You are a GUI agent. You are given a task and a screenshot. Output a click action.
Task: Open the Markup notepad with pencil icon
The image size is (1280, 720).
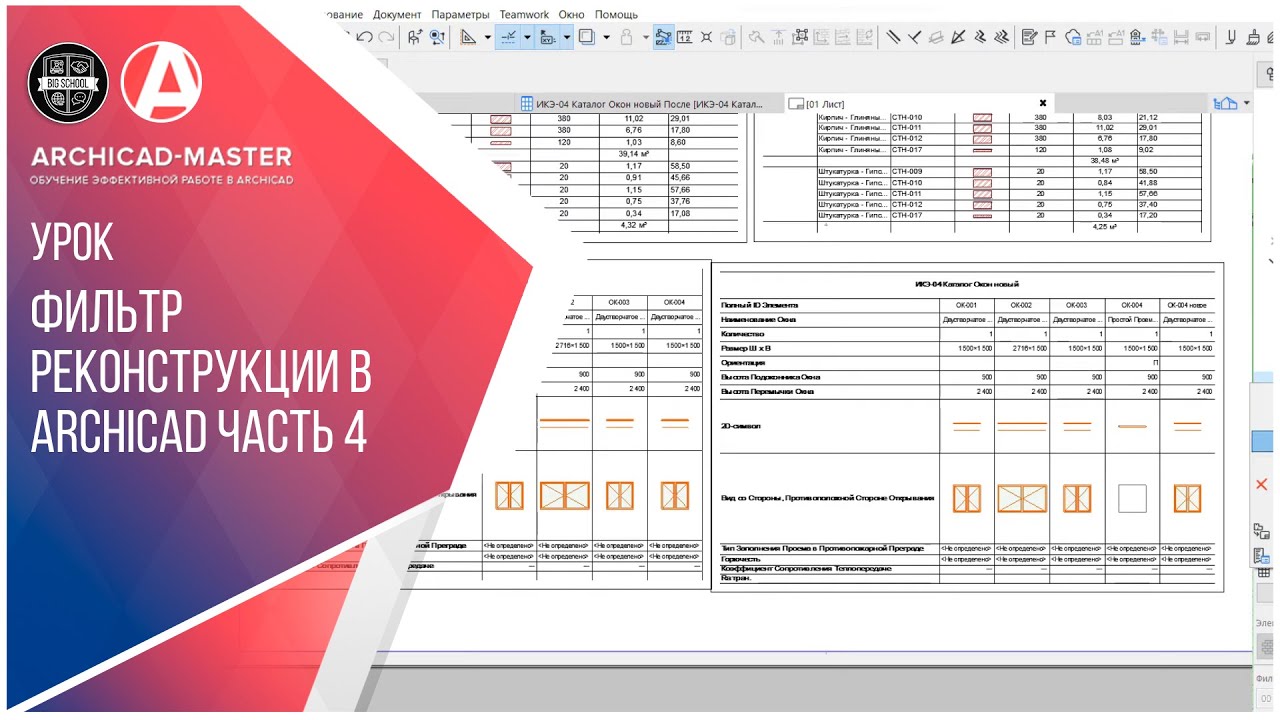[1029, 37]
